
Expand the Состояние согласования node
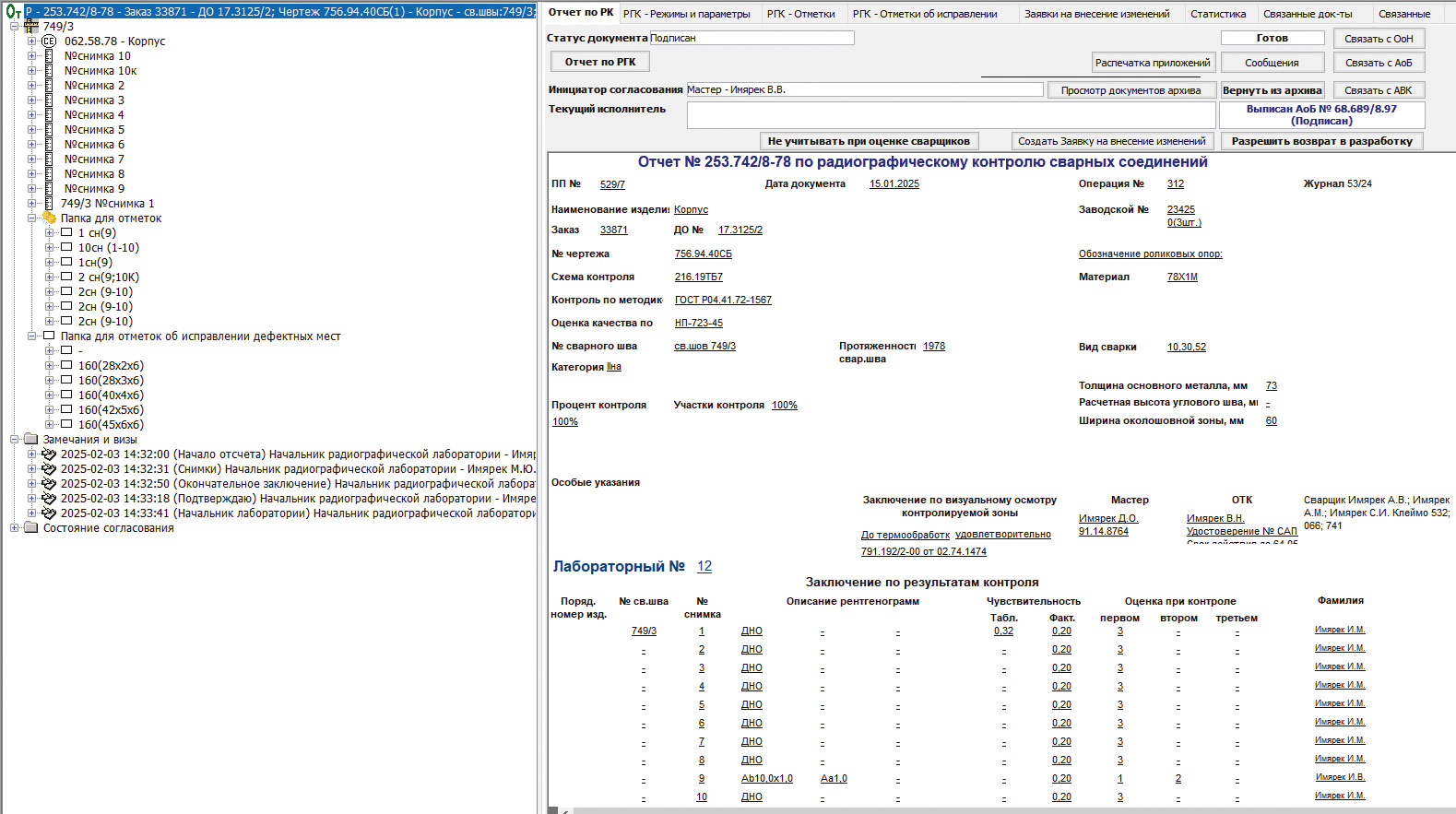click(15, 528)
